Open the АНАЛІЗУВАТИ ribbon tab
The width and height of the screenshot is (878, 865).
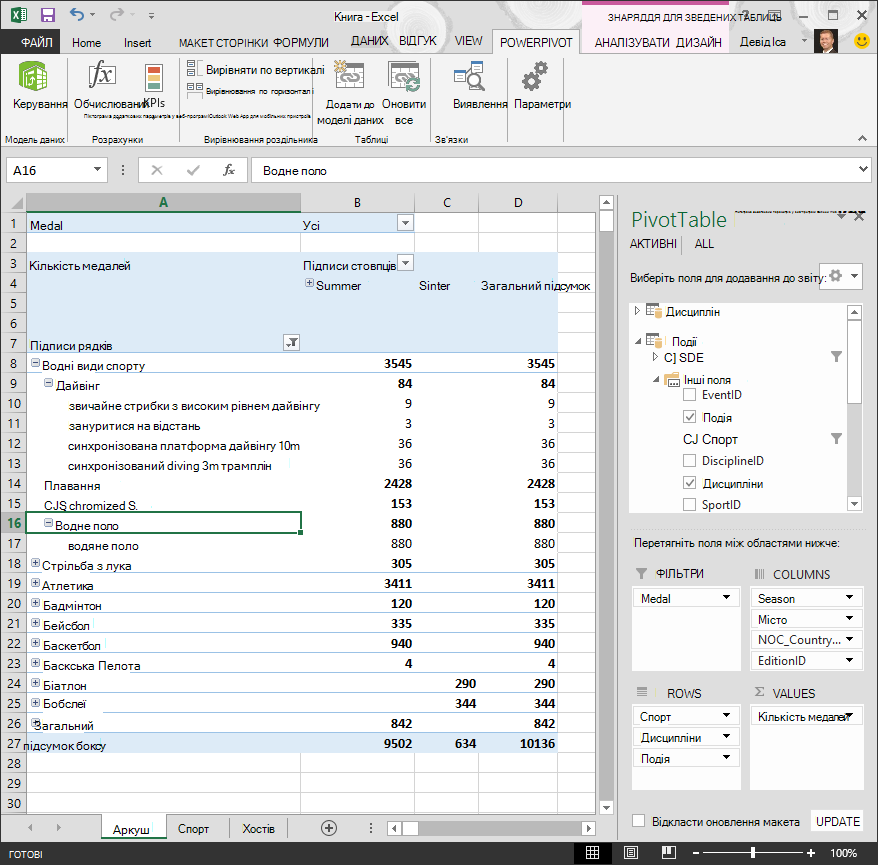click(632, 43)
